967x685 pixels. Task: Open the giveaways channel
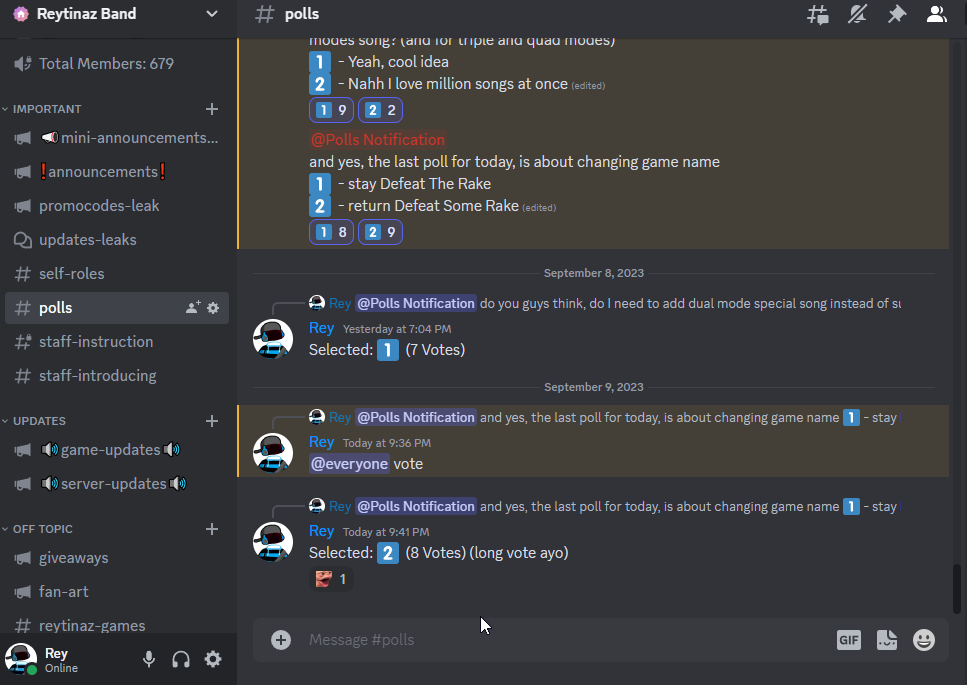(x=73, y=558)
